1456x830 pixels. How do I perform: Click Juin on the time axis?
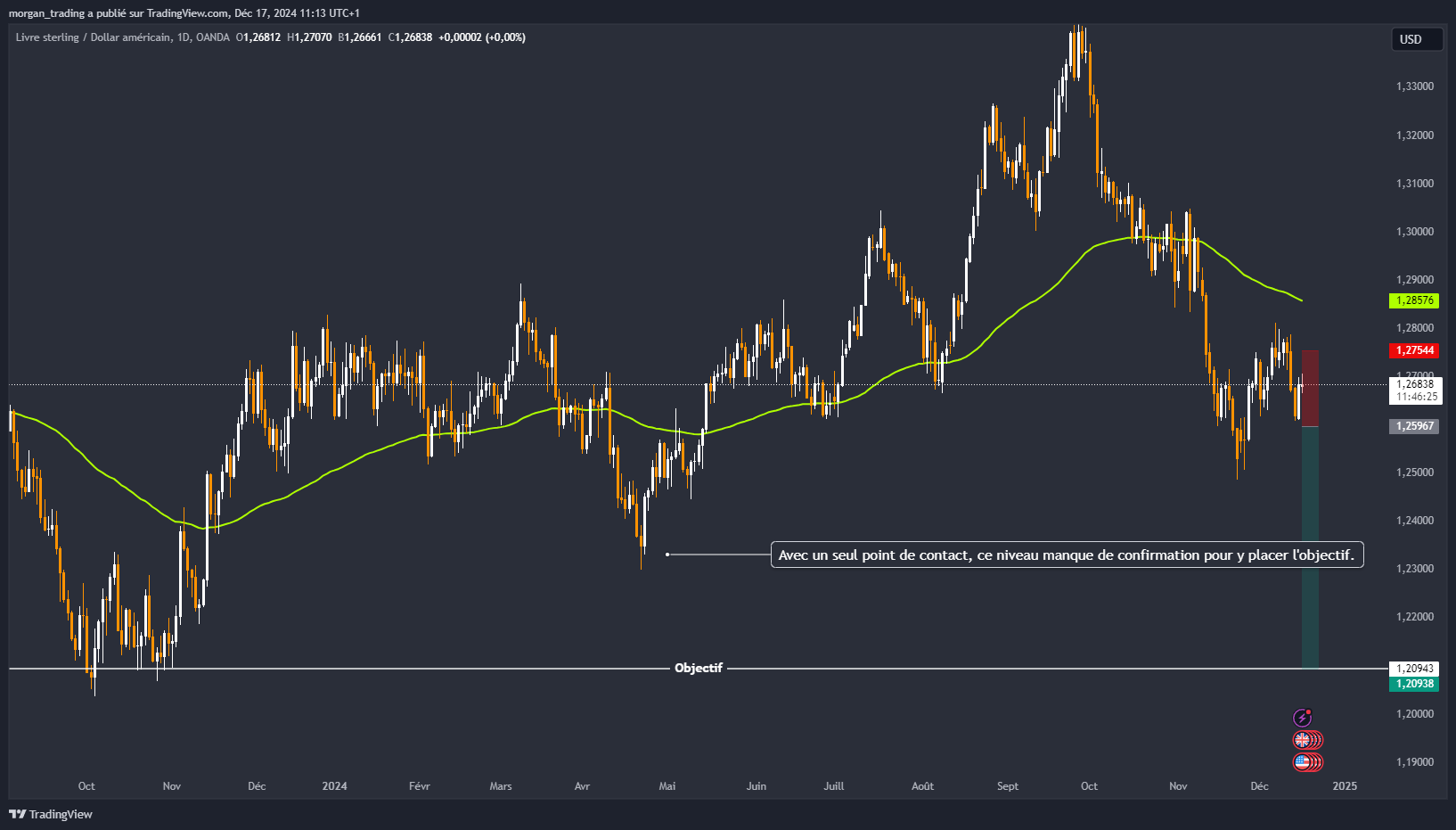(757, 786)
